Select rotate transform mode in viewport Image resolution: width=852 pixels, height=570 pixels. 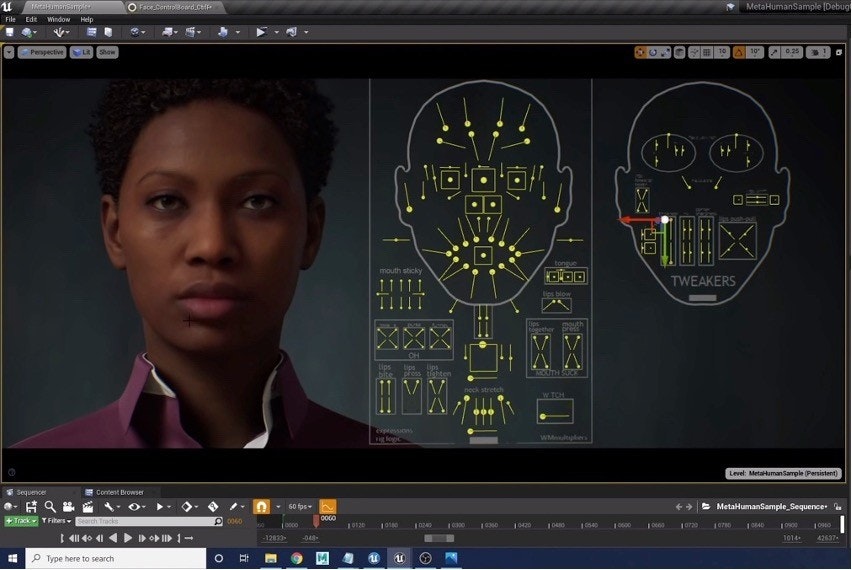[x=653, y=52]
